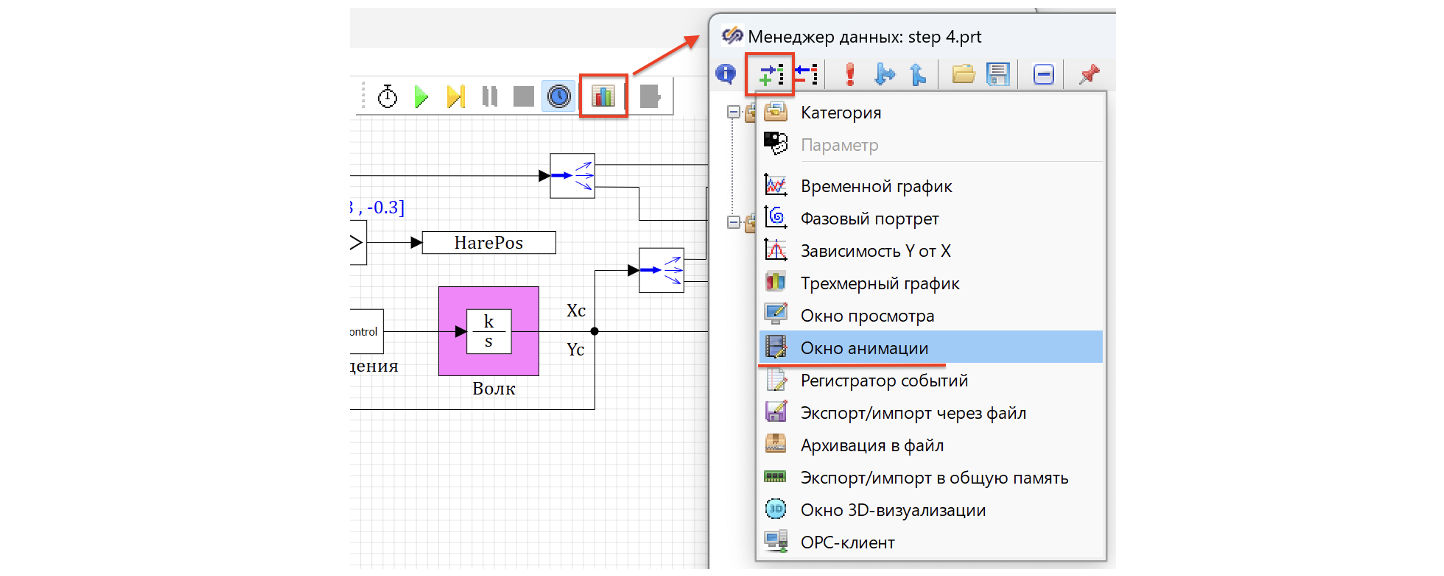
Task: Click the gray icon after the bar-chart button
Action: click(651, 96)
